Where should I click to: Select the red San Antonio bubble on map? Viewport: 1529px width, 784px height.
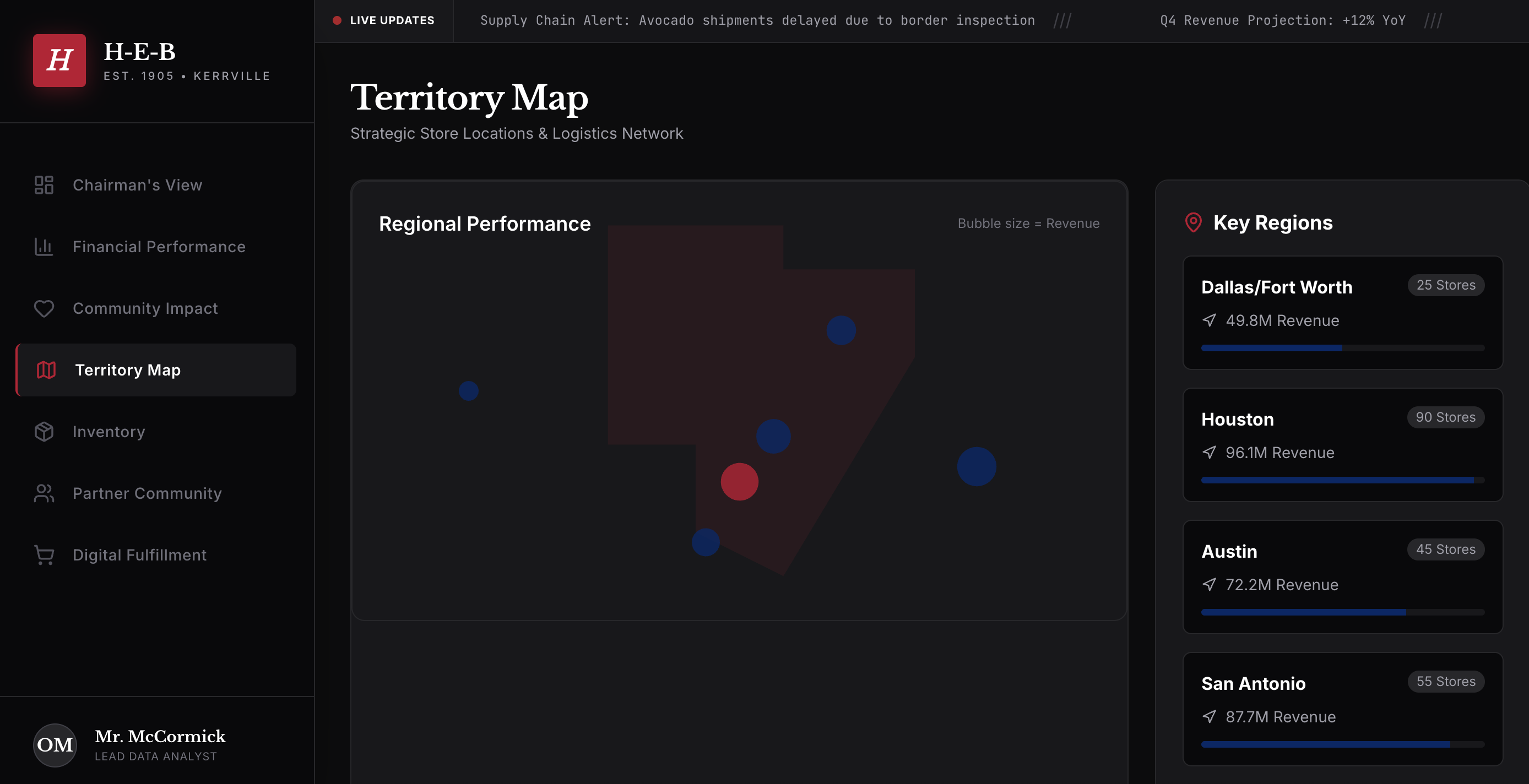pyautogui.click(x=739, y=481)
